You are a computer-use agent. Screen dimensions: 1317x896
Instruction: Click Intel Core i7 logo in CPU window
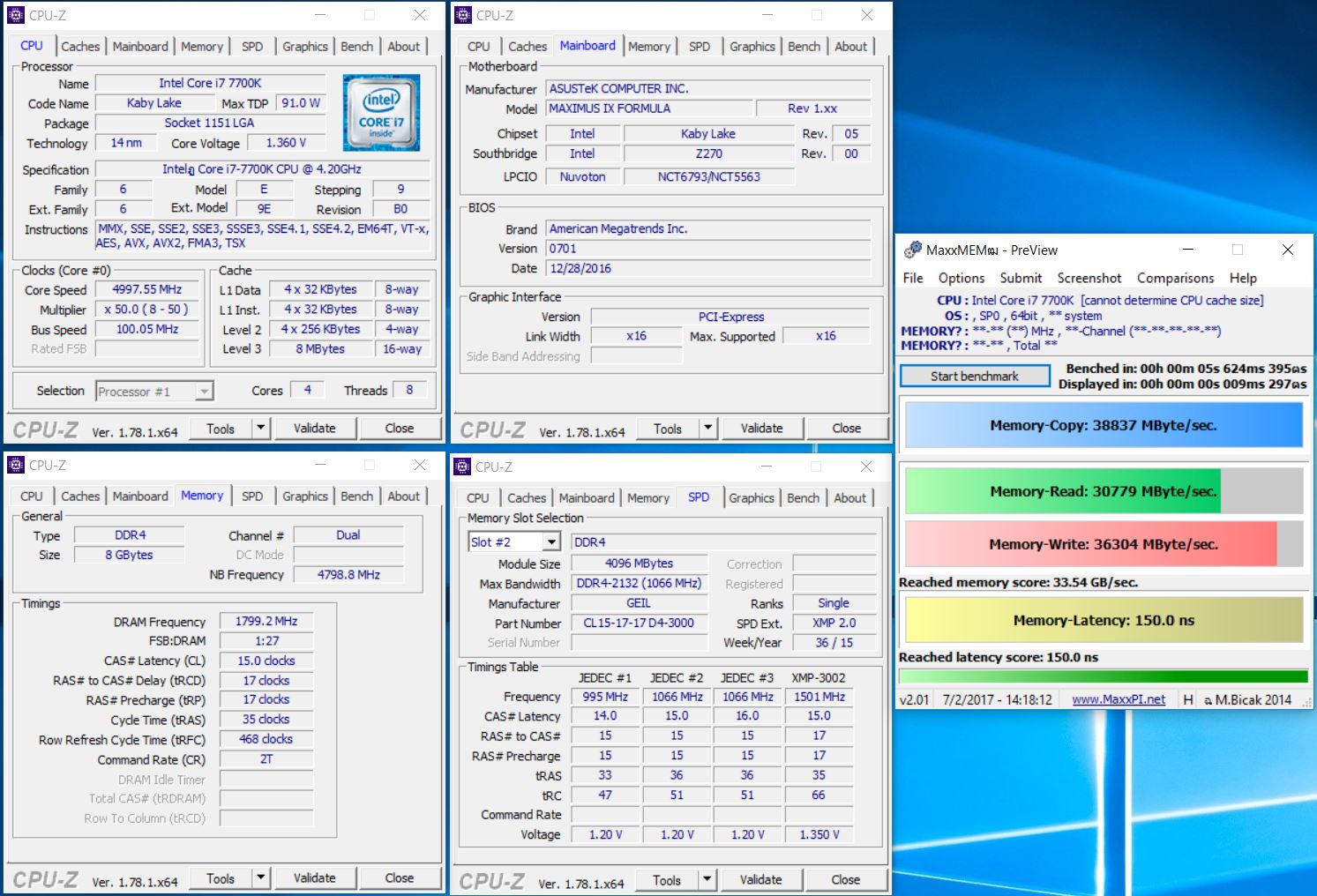(x=381, y=113)
